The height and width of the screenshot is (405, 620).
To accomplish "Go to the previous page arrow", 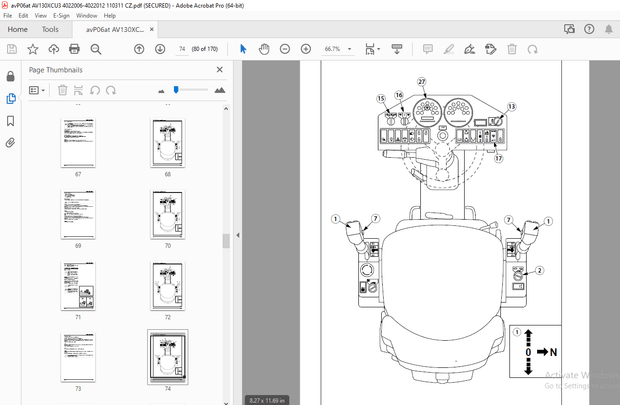I will (x=139, y=49).
